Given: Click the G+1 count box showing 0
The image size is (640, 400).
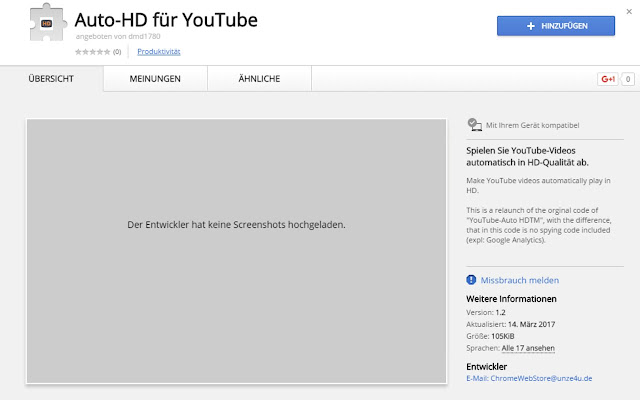Looking at the screenshot, I should pos(628,79).
